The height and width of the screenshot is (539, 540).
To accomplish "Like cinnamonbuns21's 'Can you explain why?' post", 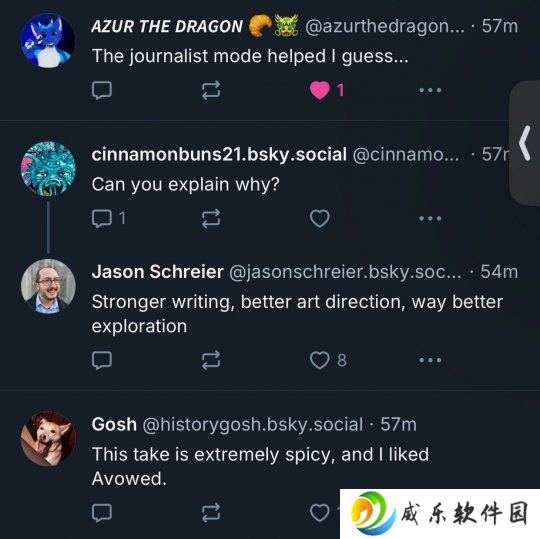I will (320, 218).
